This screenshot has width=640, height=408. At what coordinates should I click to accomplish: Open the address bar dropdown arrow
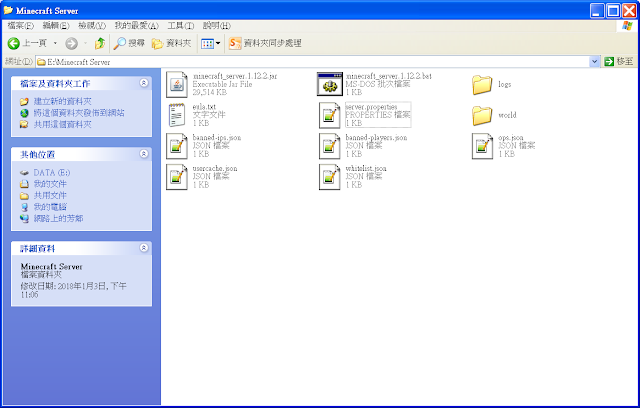click(594, 62)
